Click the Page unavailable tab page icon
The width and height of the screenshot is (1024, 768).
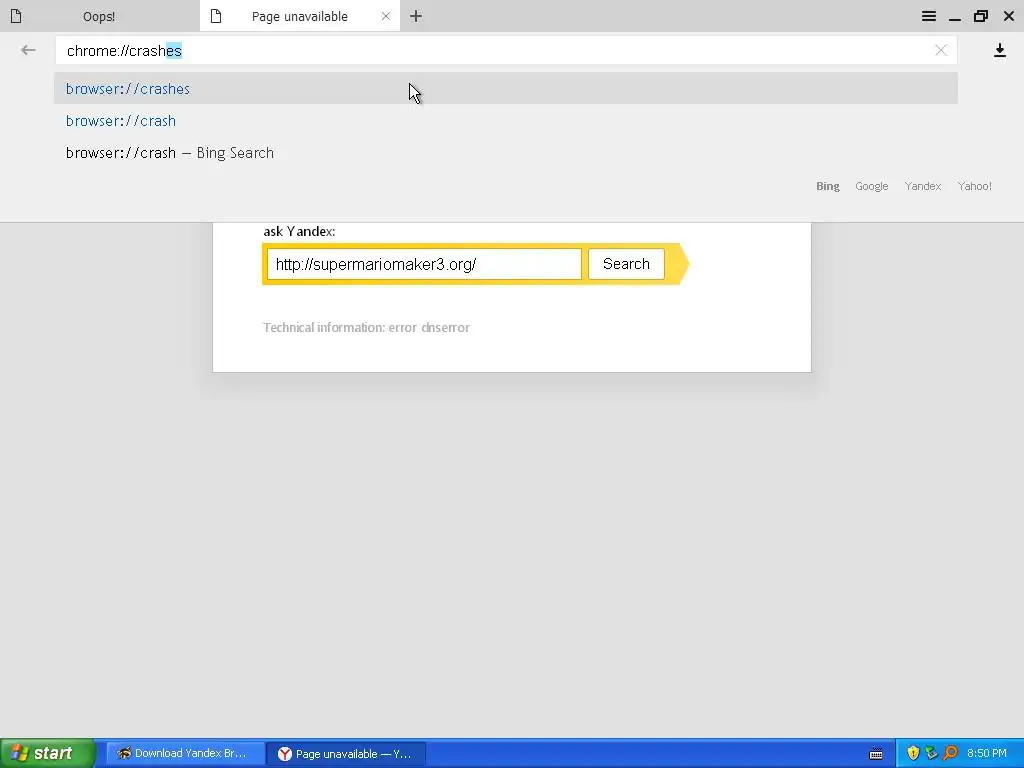coord(216,16)
